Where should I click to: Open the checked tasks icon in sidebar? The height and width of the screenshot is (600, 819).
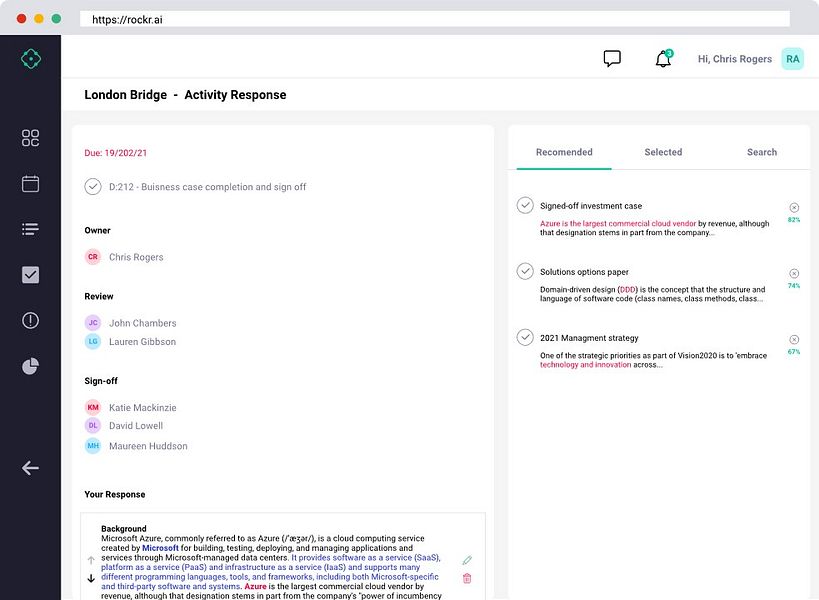30,275
